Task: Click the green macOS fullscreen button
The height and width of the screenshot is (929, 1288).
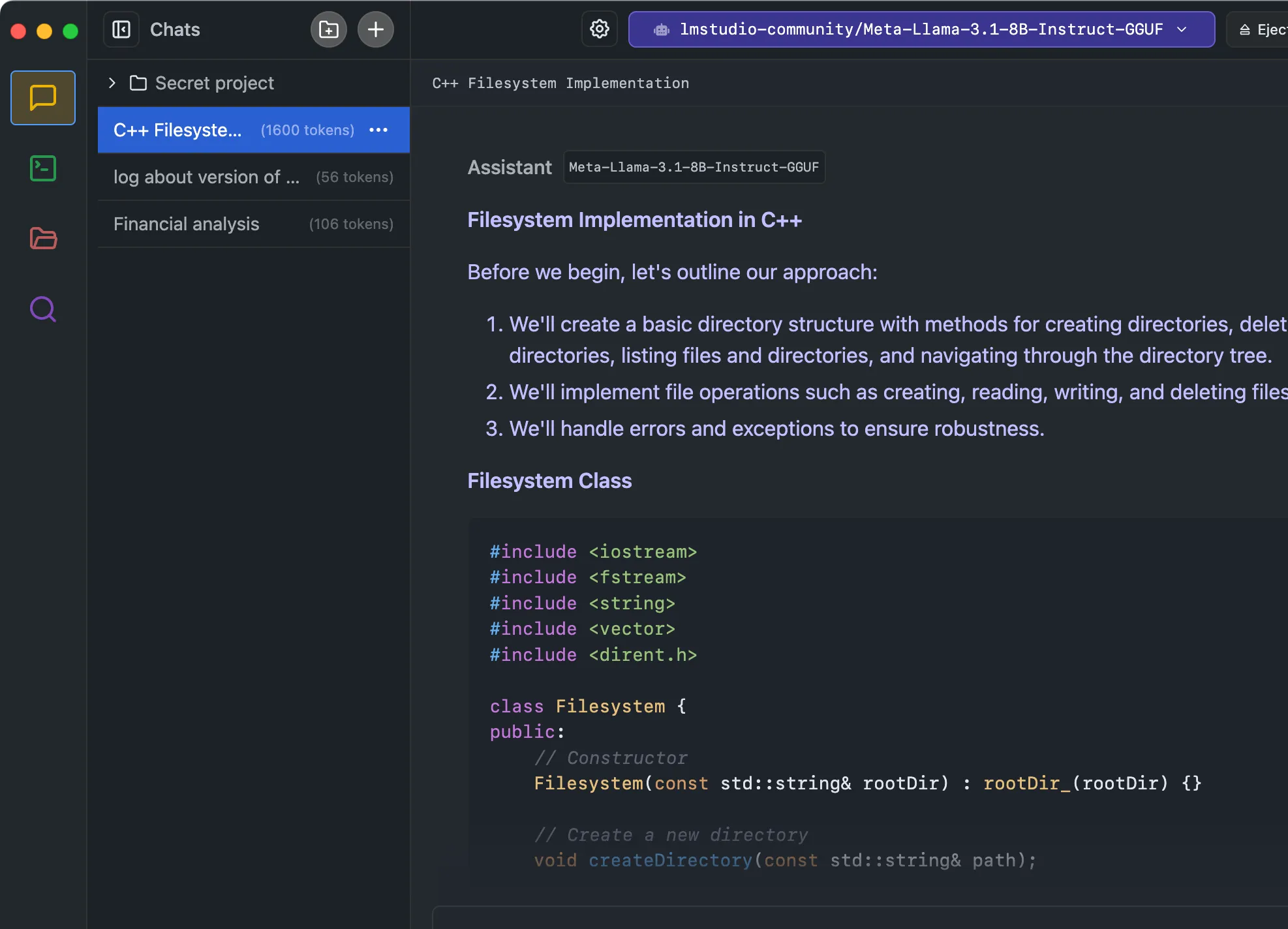Action: pos(70,31)
